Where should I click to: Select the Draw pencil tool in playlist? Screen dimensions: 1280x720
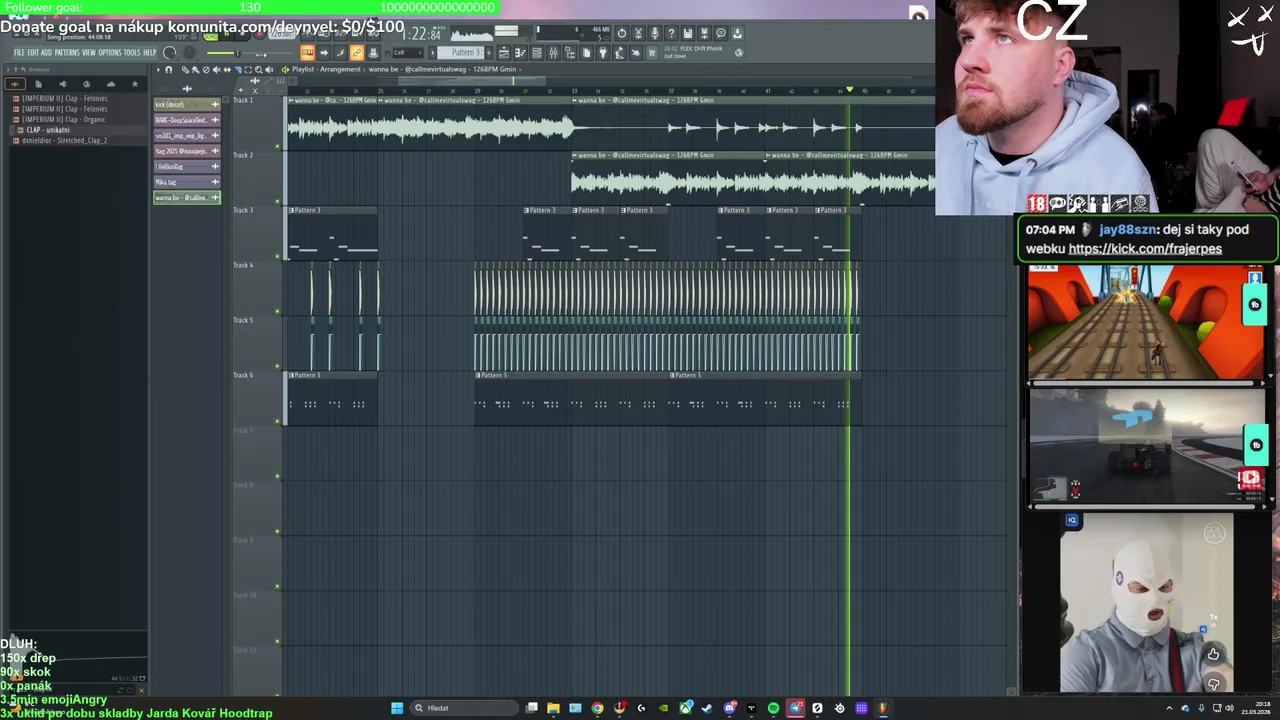click(x=185, y=70)
